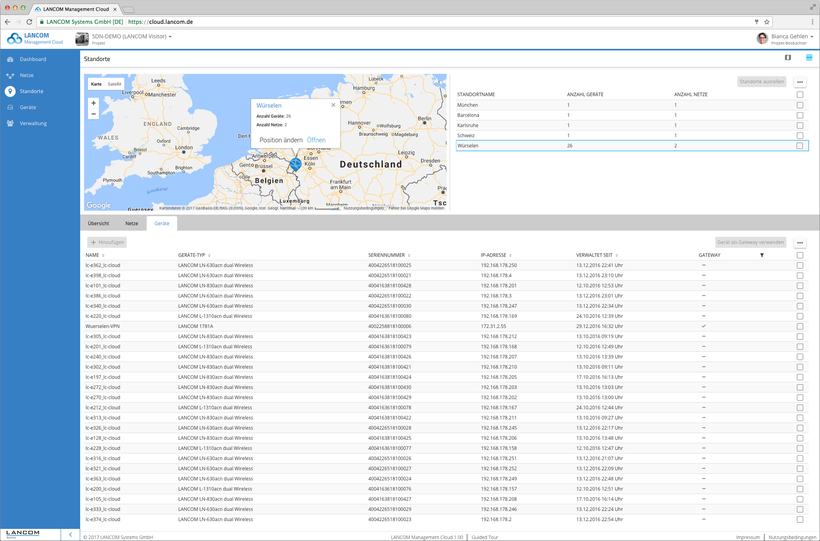This screenshot has height=541, width=820.
Task: Open Geräte in the sidebar
Action: coord(28,107)
